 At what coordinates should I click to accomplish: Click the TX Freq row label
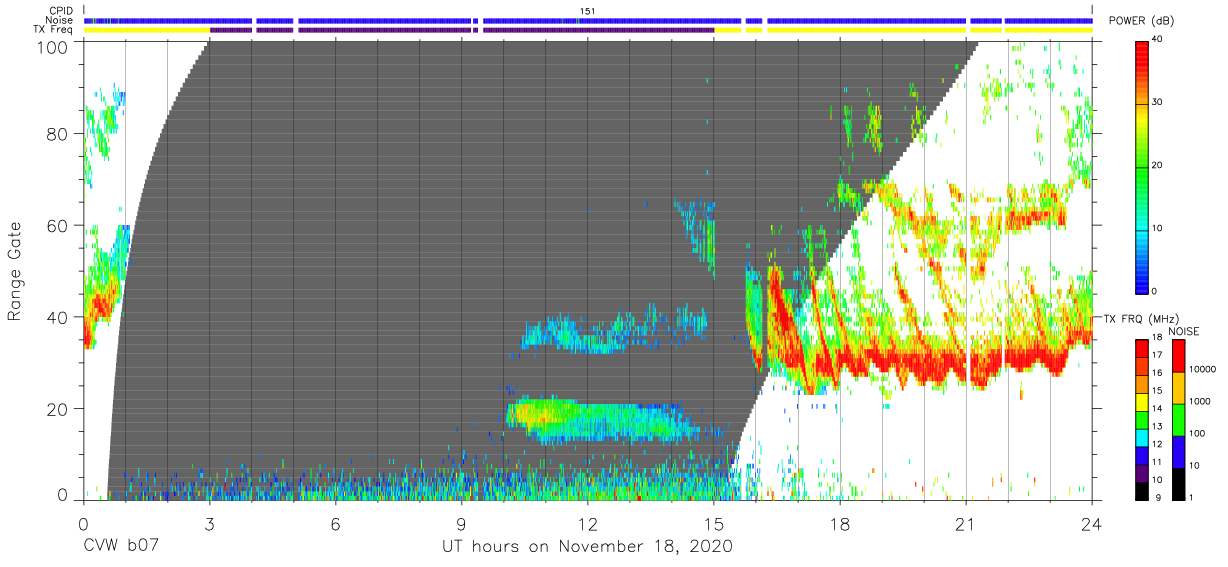point(54,29)
